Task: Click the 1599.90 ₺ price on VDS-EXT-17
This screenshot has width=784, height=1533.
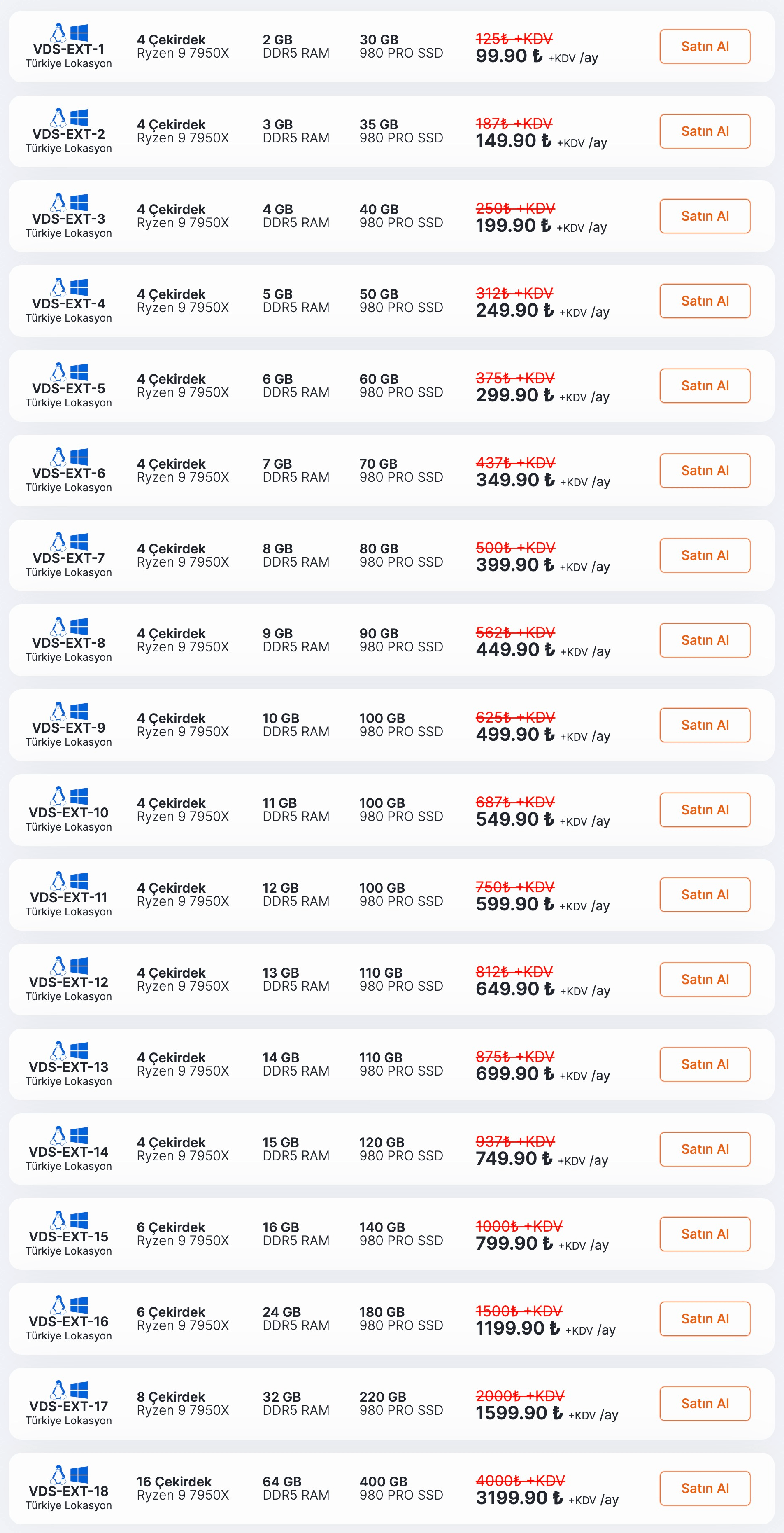Action: pyautogui.click(x=519, y=1413)
